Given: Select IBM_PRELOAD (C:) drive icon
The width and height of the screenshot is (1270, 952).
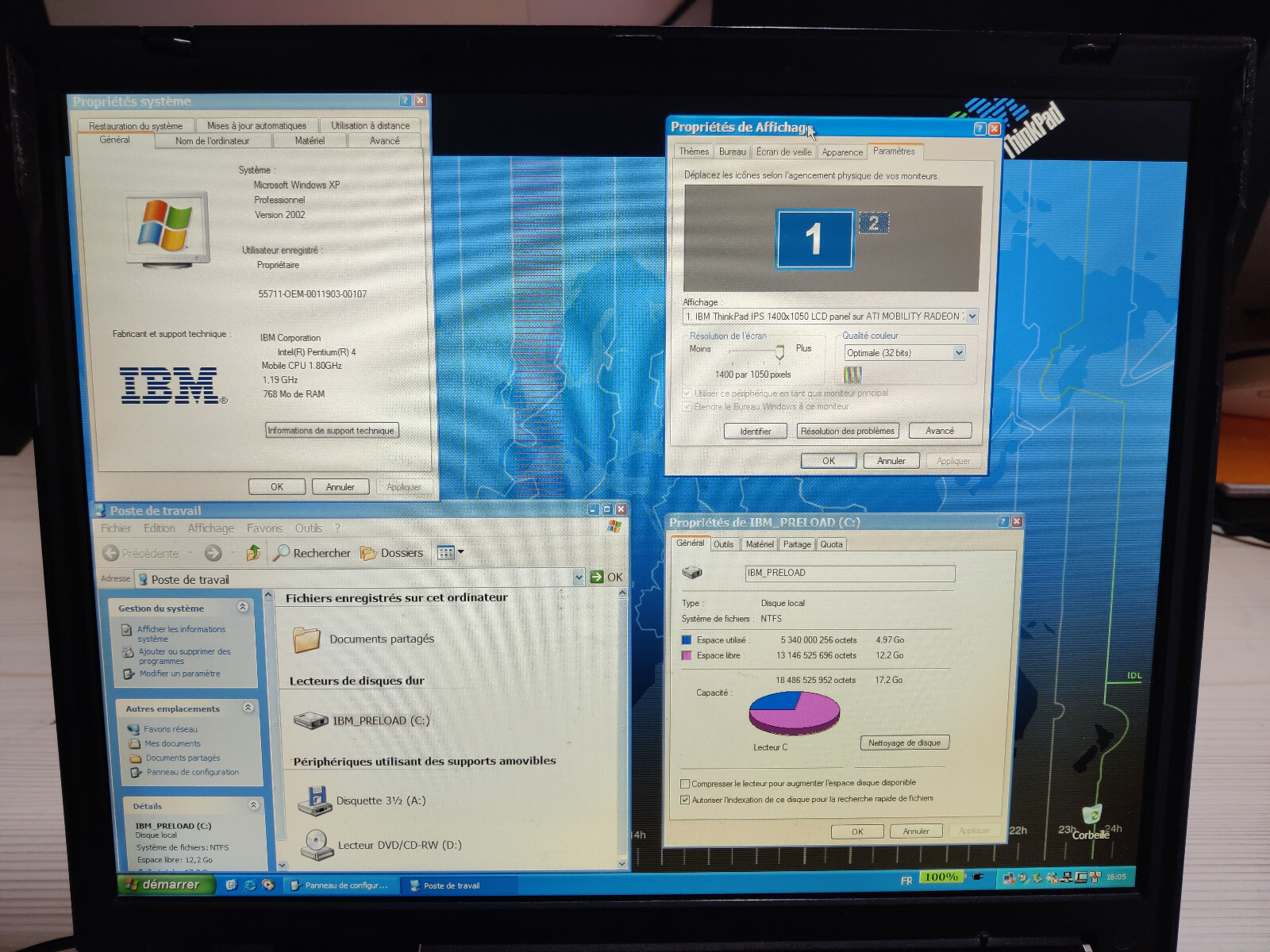Looking at the screenshot, I should (310, 720).
